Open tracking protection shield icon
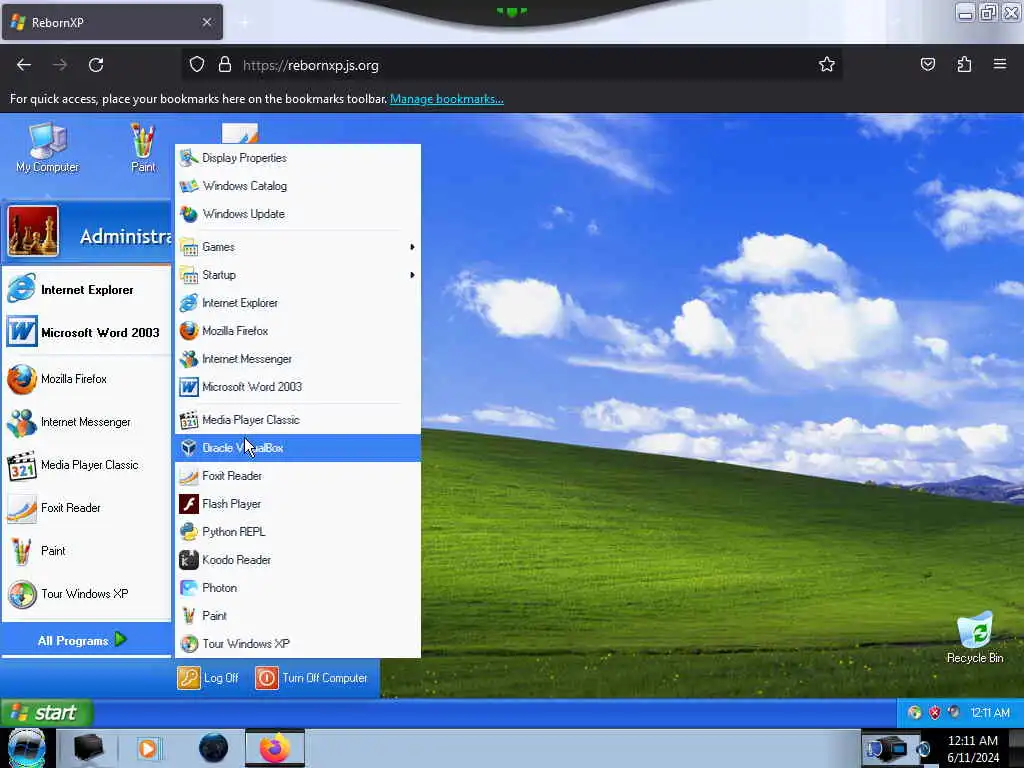 coord(197,64)
